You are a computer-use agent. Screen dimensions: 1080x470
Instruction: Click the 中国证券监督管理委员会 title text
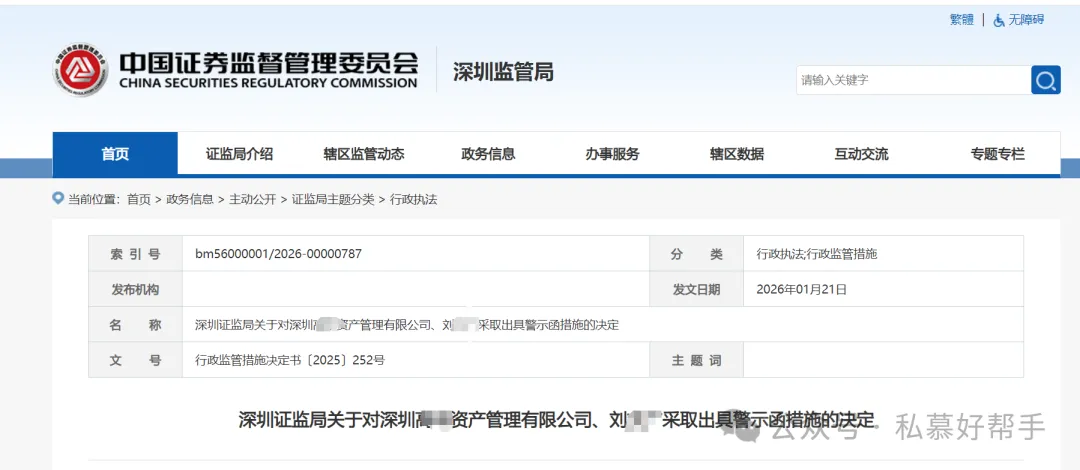(269, 62)
